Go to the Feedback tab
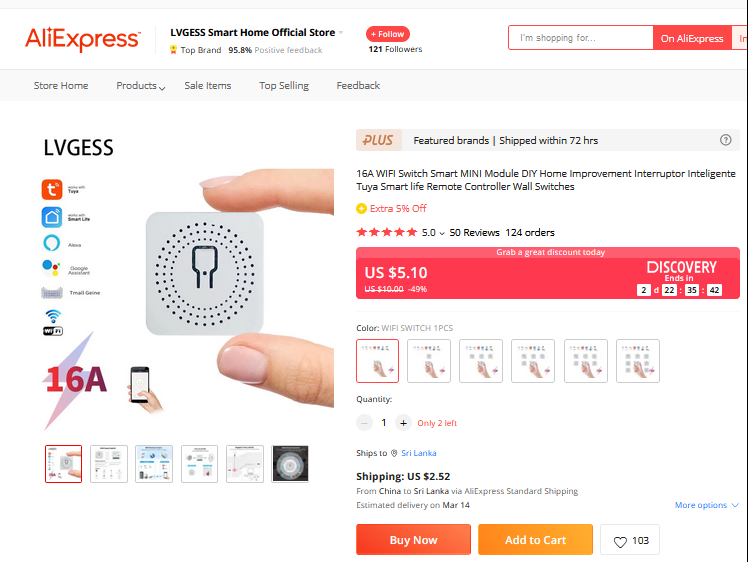Image resolution: width=748 pixels, height=562 pixels. click(x=358, y=86)
